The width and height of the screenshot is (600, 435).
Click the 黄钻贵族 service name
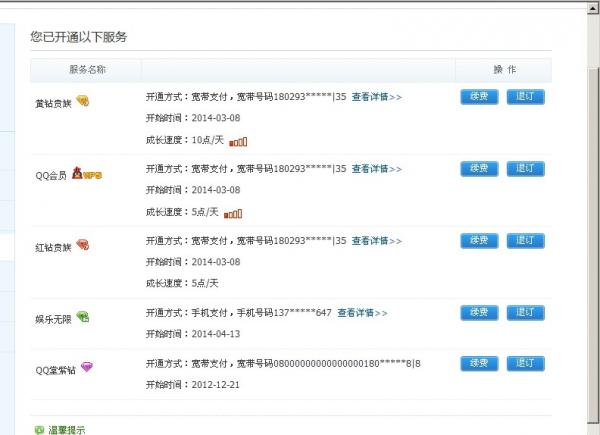coord(53,104)
